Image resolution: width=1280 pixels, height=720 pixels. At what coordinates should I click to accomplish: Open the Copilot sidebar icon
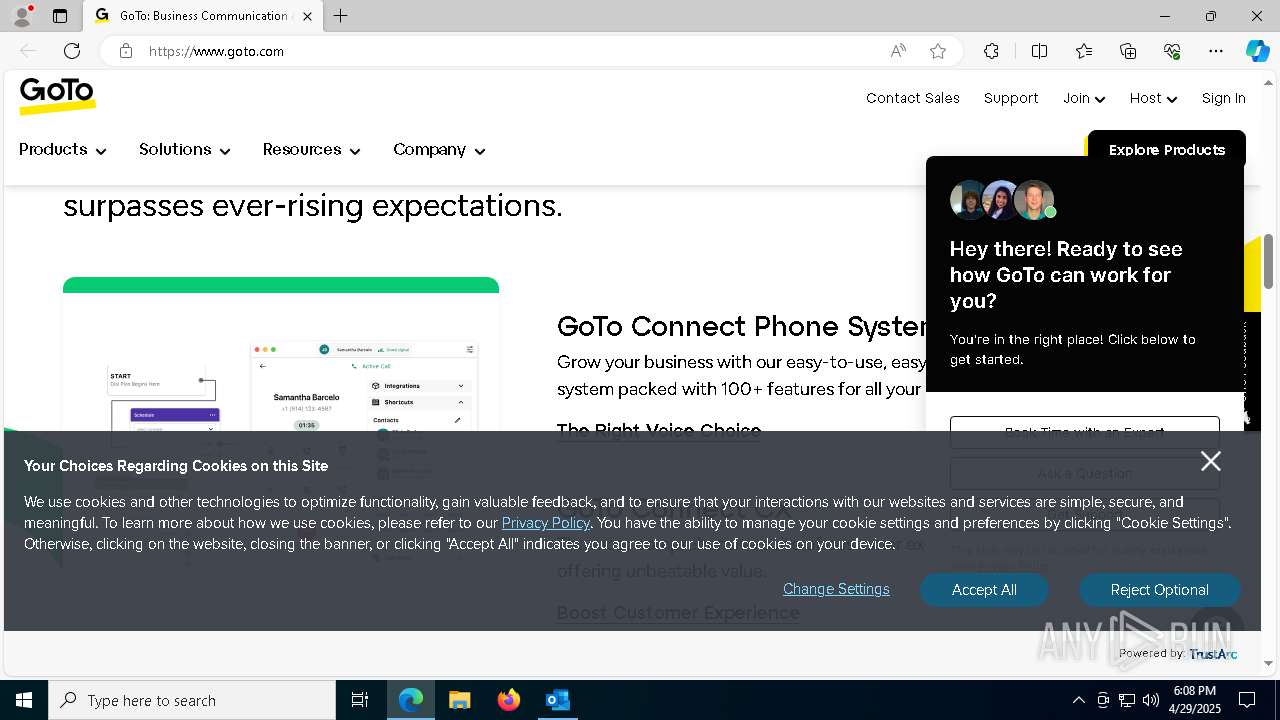tap(1257, 51)
